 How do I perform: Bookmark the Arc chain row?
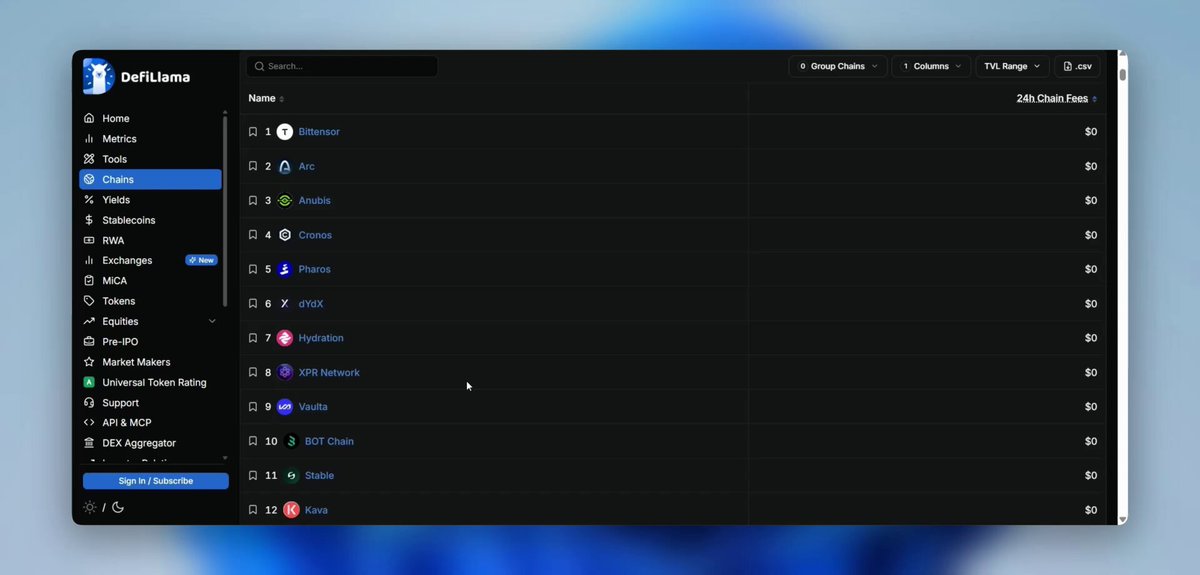pyautogui.click(x=253, y=166)
